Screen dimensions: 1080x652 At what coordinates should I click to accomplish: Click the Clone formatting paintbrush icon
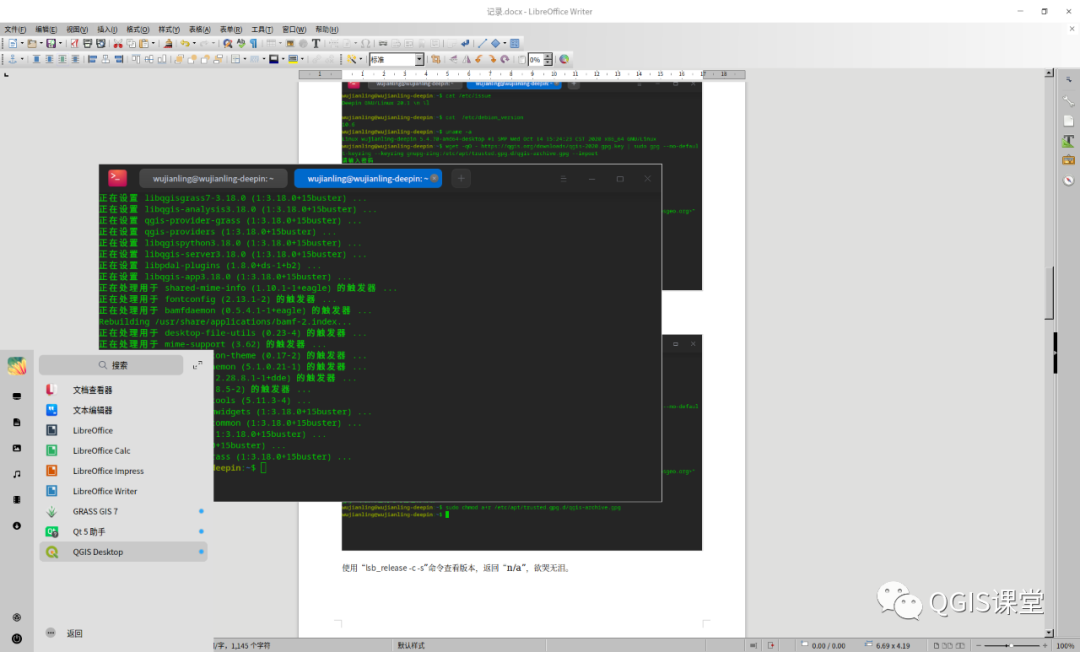(x=168, y=43)
